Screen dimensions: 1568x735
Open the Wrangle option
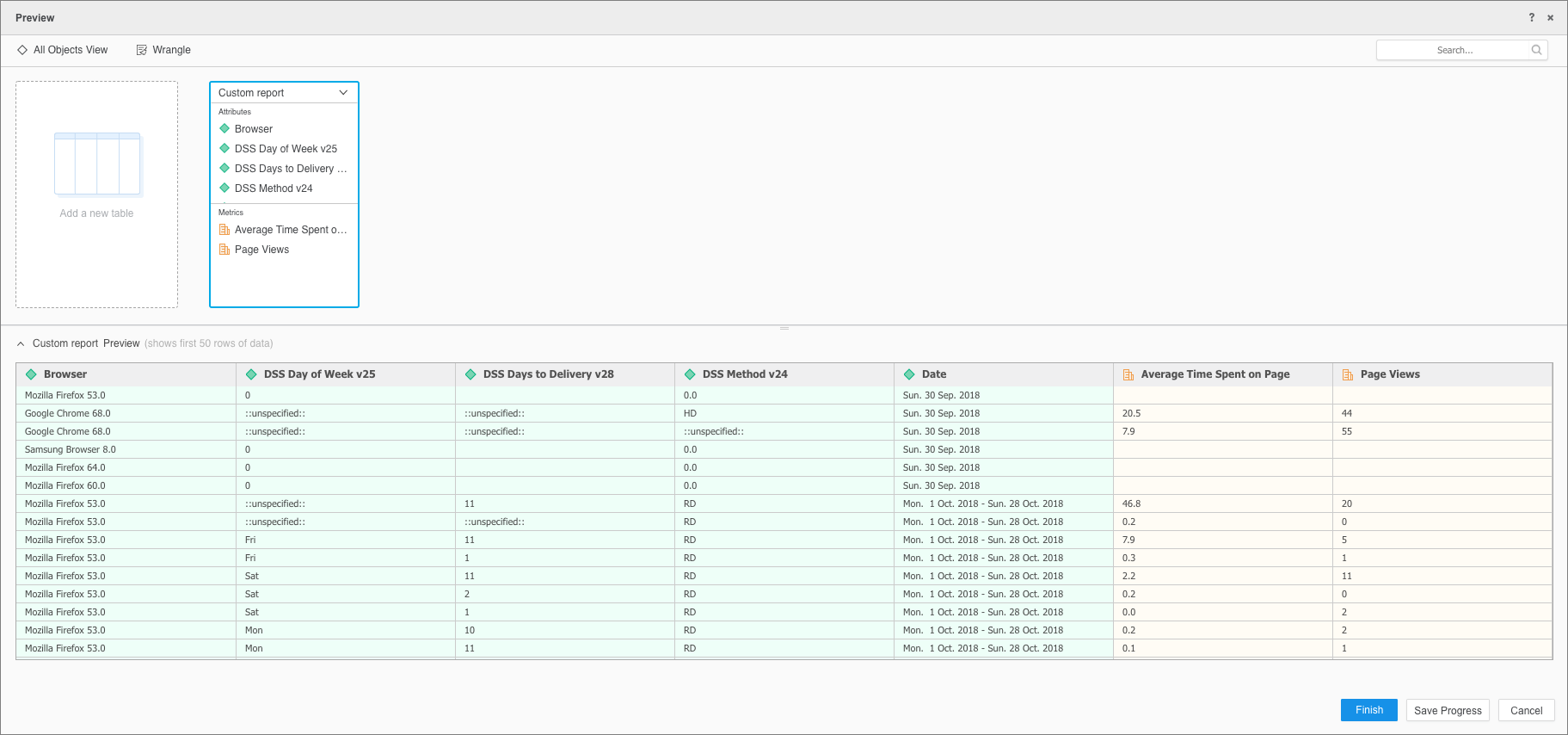163,50
